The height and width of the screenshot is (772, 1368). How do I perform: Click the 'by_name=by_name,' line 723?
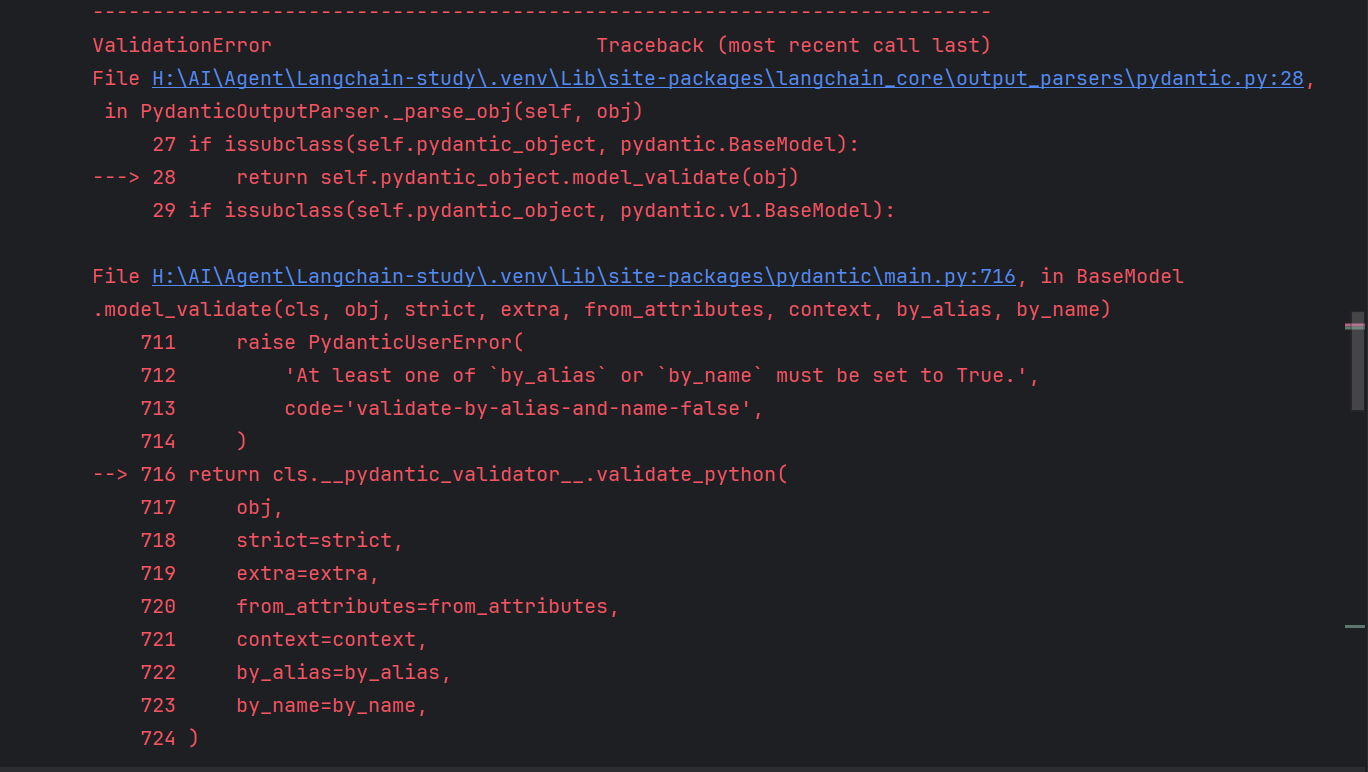[x=332, y=705]
